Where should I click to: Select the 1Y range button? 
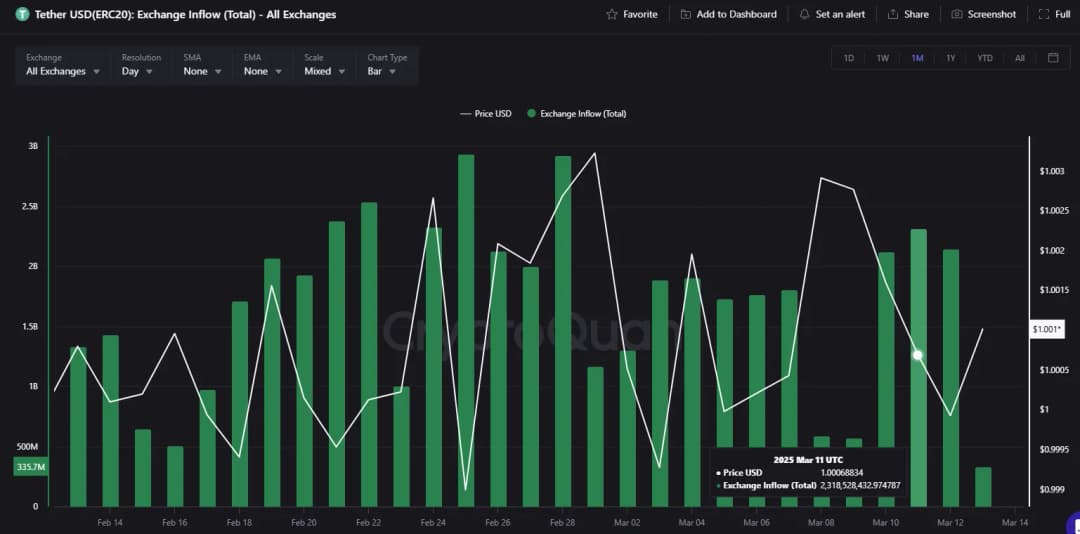951,58
